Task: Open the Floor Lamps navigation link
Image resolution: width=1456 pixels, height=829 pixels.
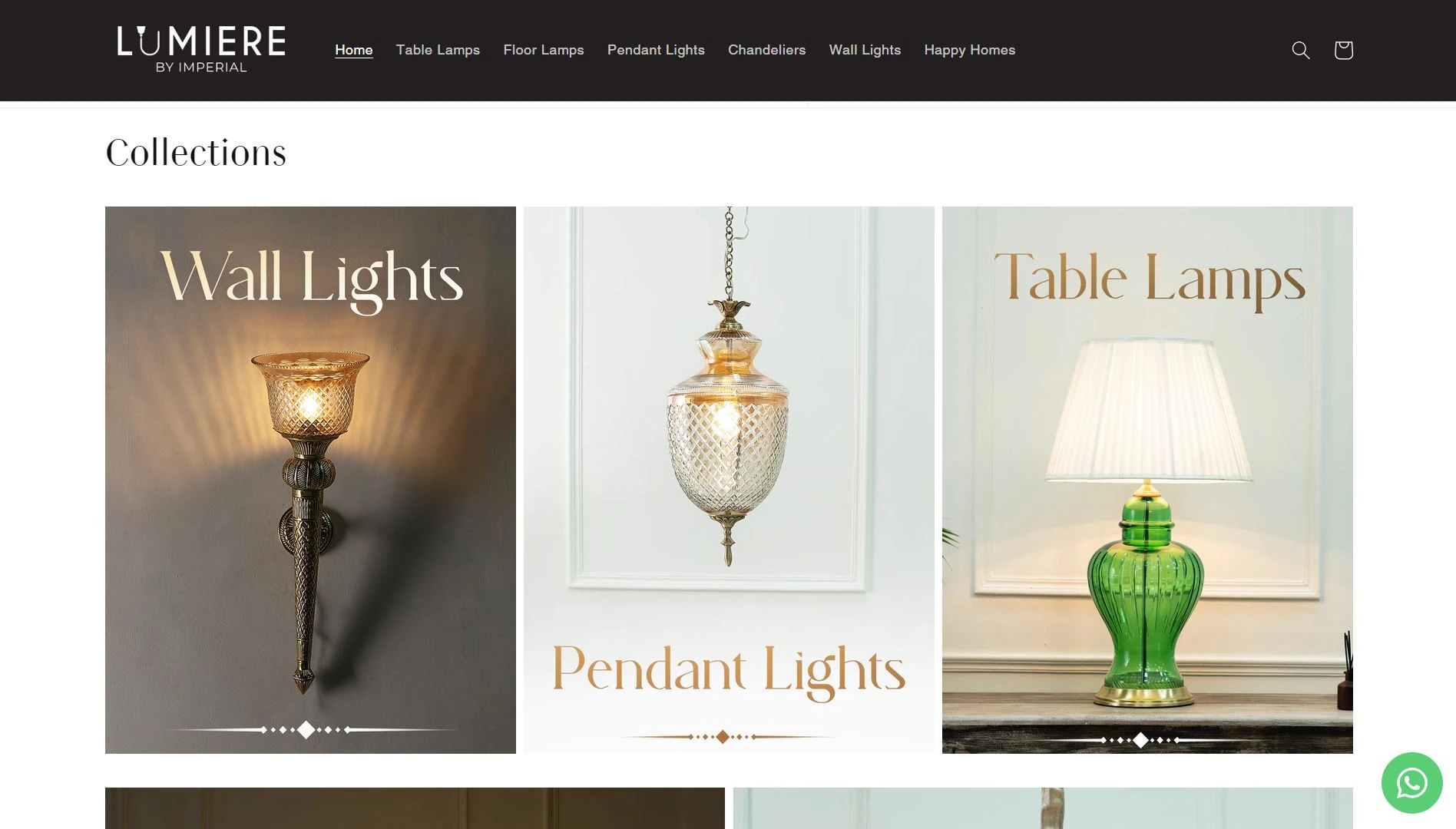Action: tap(544, 50)
